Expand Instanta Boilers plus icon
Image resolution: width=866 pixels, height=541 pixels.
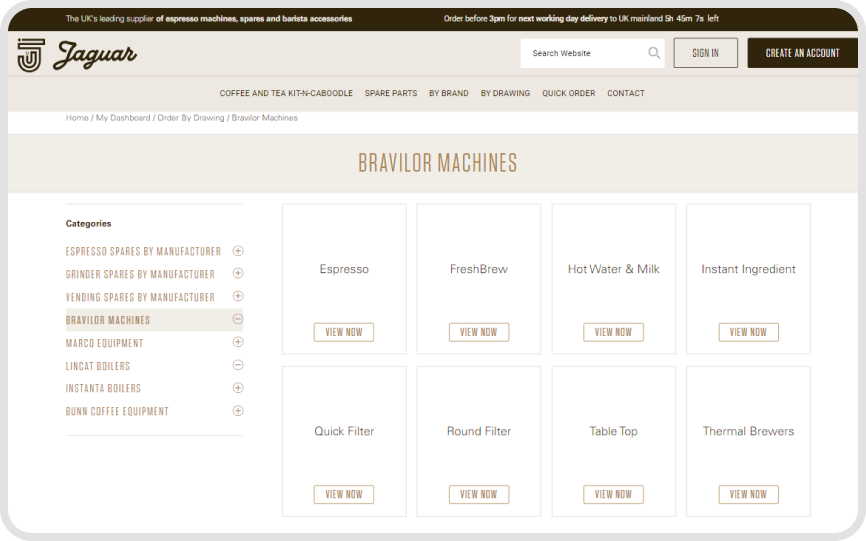click(x=238, y=388)
